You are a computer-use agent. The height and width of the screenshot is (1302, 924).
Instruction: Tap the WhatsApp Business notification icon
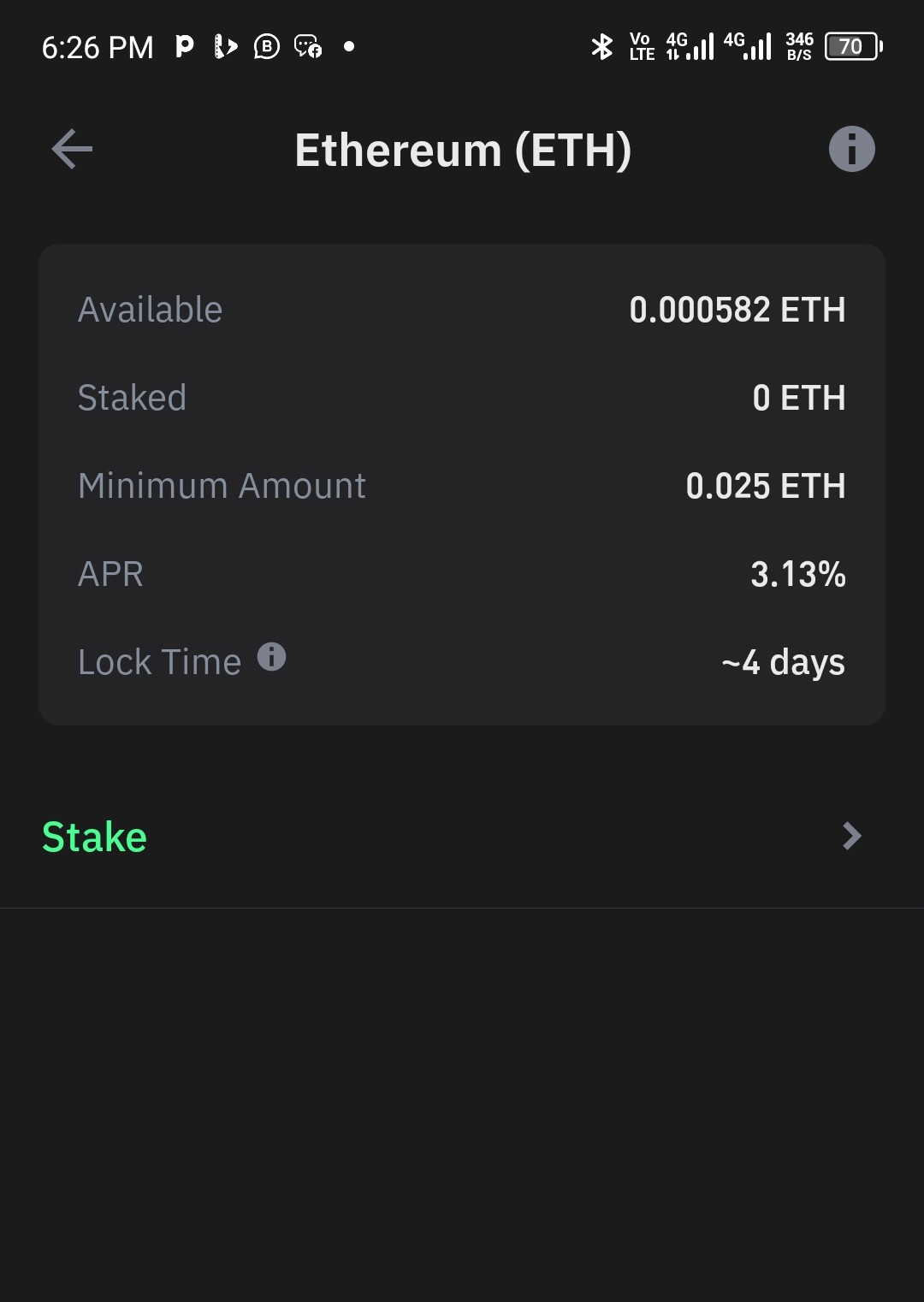267,46
